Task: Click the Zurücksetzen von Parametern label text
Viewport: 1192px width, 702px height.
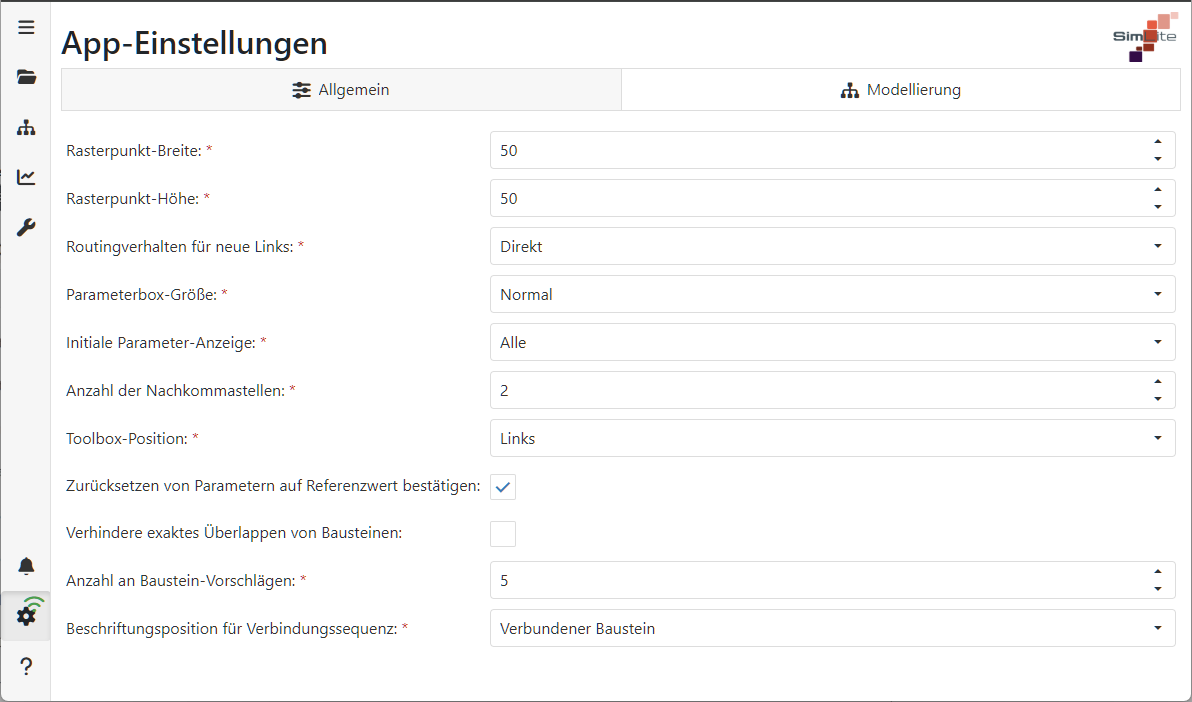Action: tap(273, 485)
